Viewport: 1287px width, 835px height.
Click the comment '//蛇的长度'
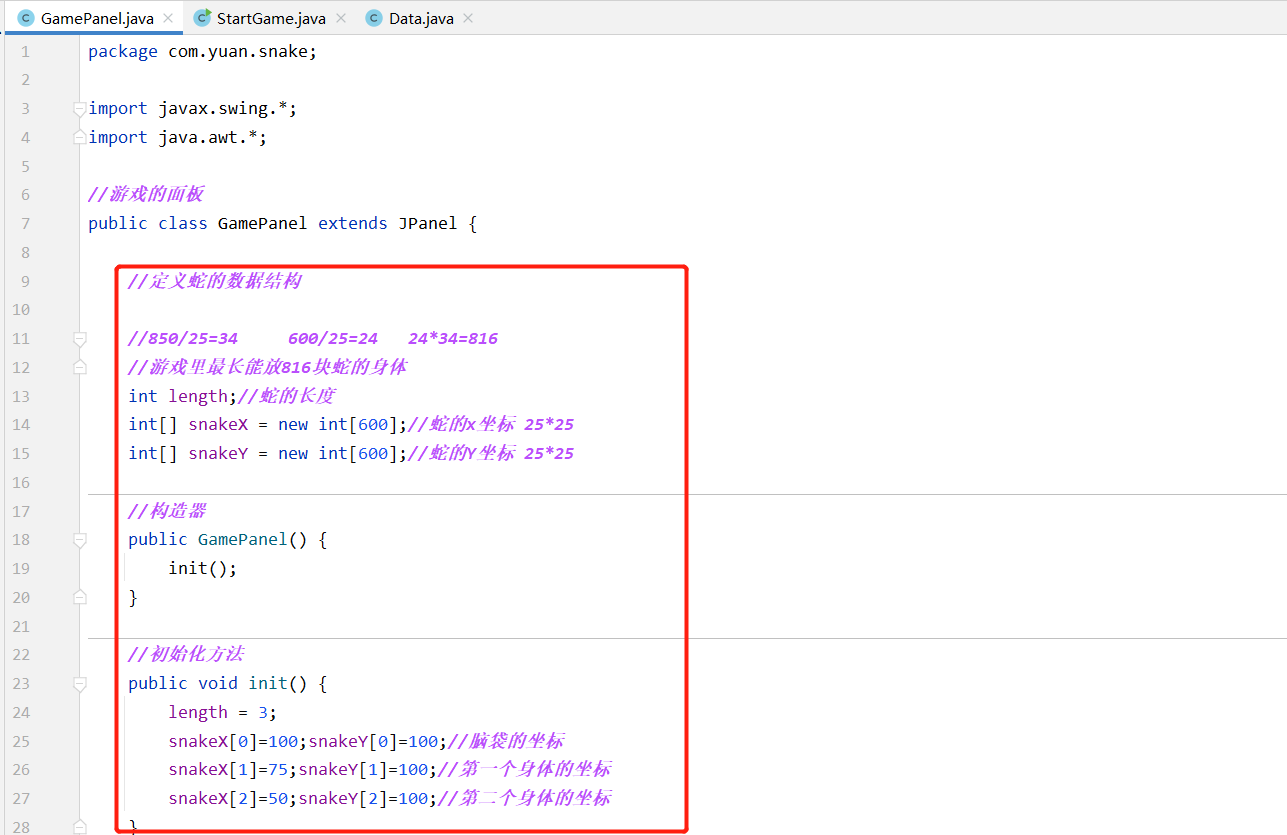coord(287,396)
